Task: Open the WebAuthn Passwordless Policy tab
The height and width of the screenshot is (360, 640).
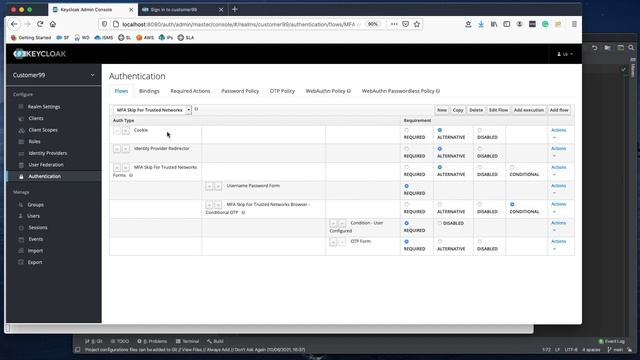Action: (398, 91)
